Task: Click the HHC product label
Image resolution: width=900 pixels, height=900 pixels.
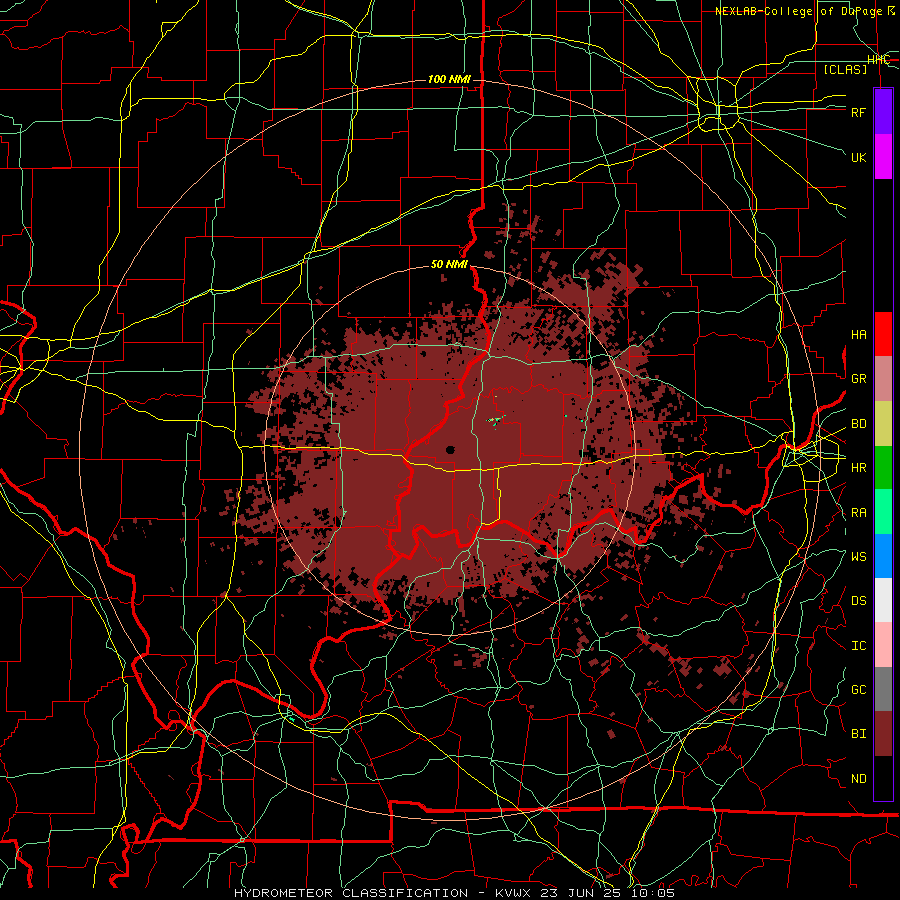Action: pos(878,60)
